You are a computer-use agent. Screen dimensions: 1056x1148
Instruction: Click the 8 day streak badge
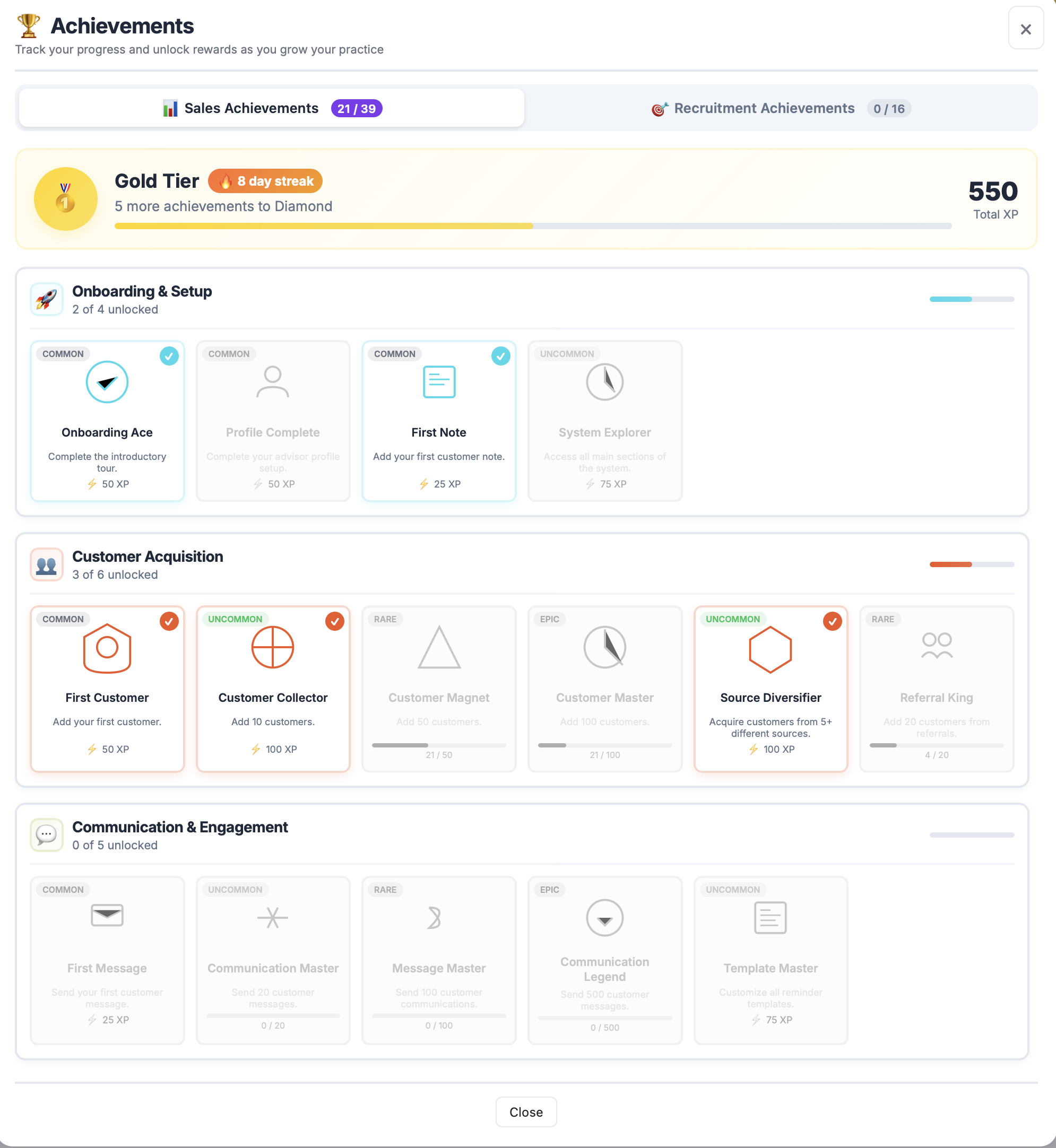(x=266, y=181)
